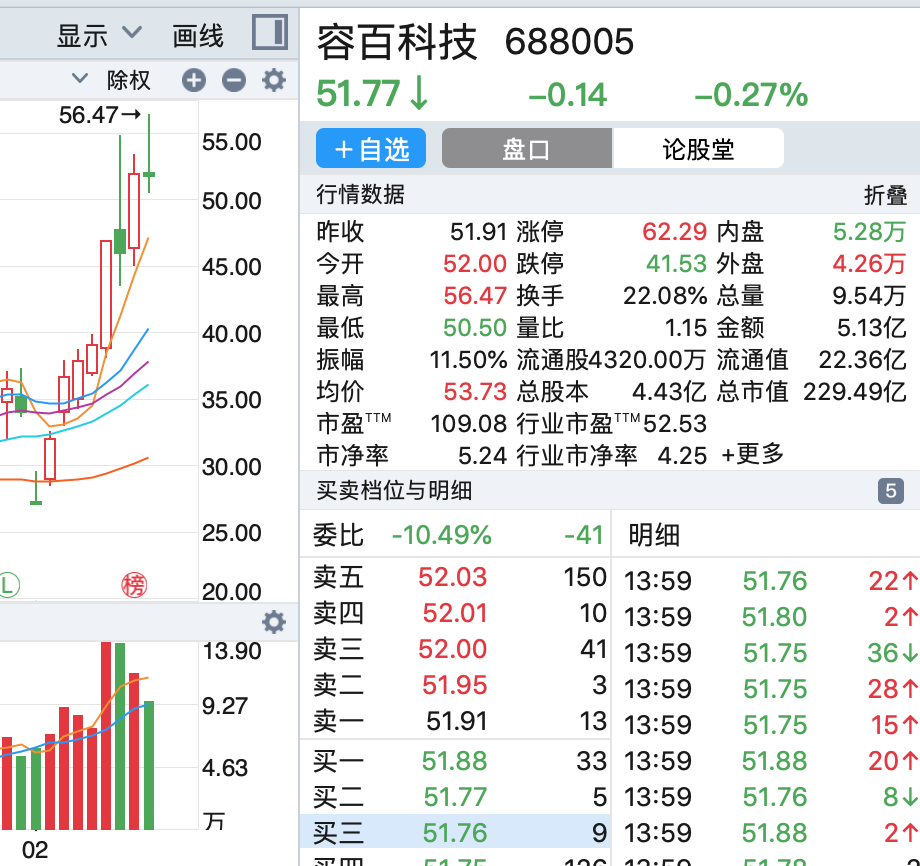Screen dimensions: 920x866
Task: Click the 明细 trade details header
Action: [x=654, y=535]
